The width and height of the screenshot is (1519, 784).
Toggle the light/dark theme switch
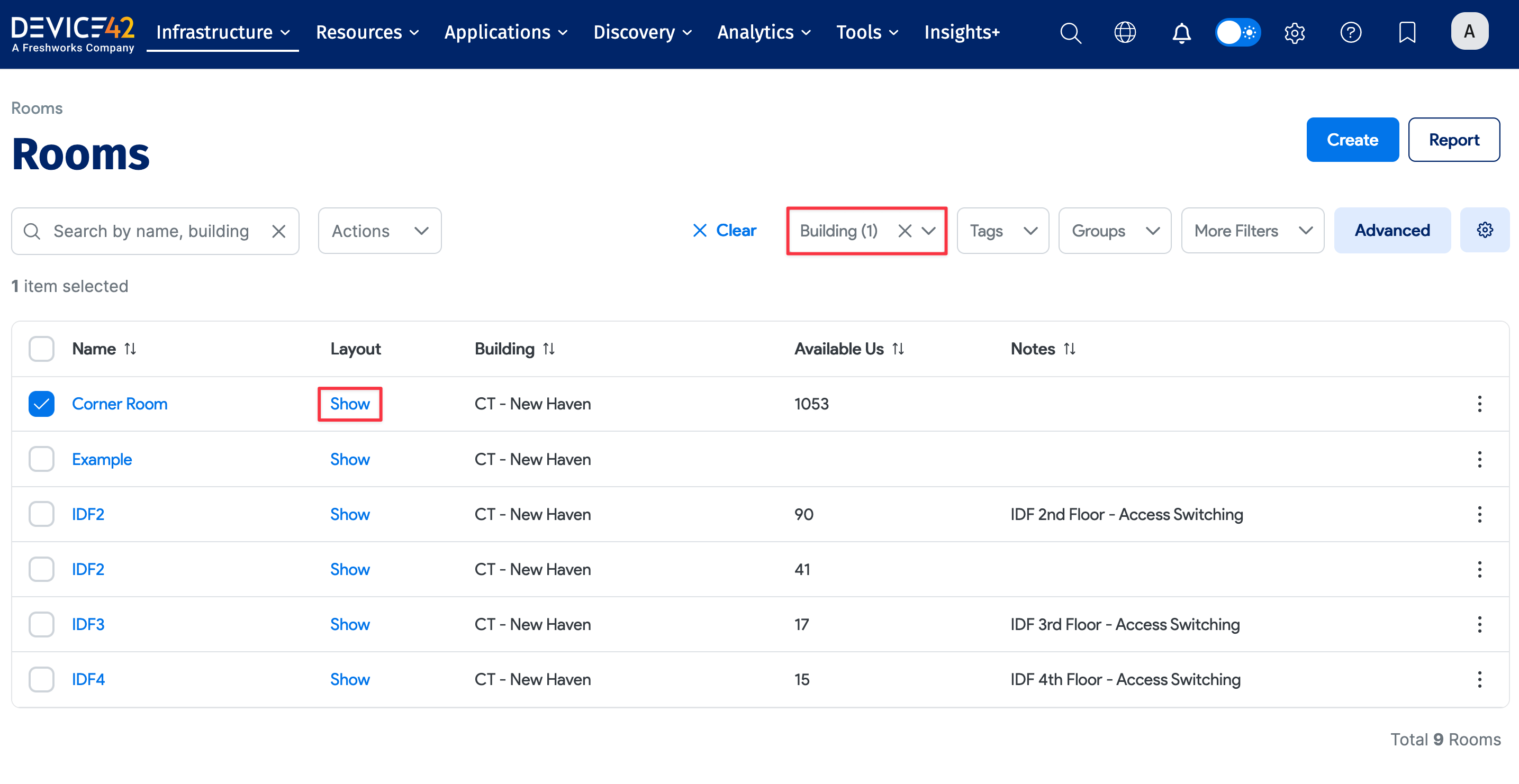(1238, 32)
